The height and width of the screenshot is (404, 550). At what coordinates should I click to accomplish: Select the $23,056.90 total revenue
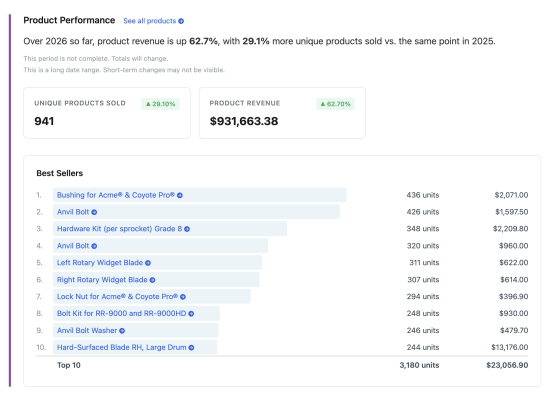[x=507, y=365]
